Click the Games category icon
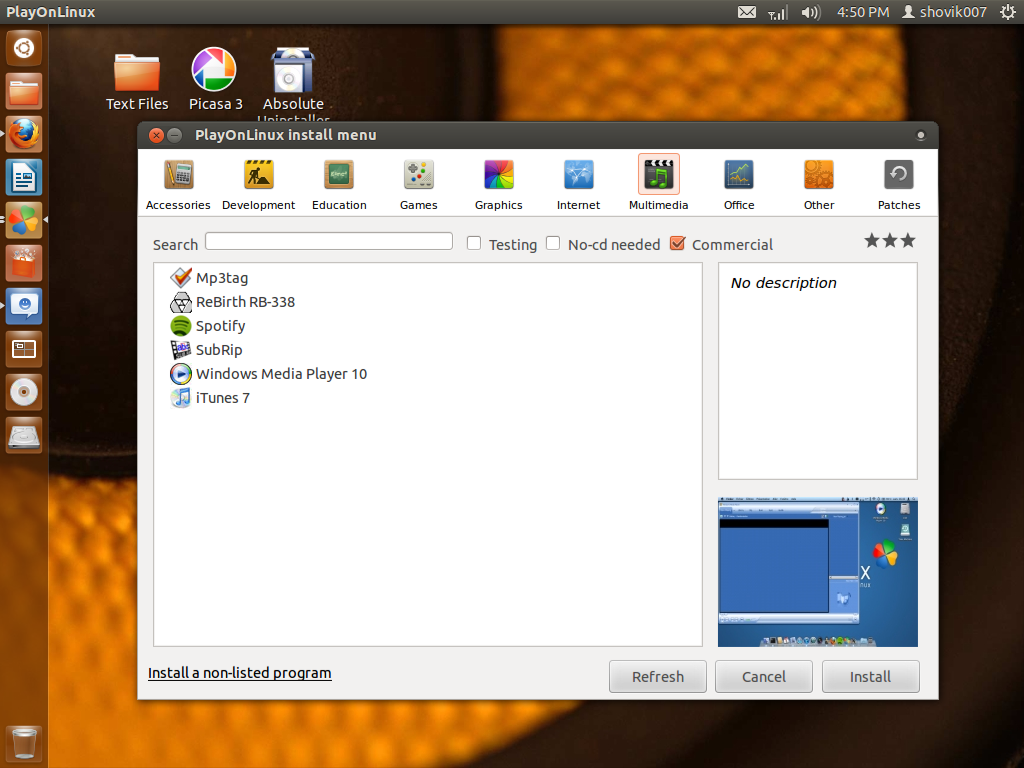Screen dimensions: 1024x768 418,183
